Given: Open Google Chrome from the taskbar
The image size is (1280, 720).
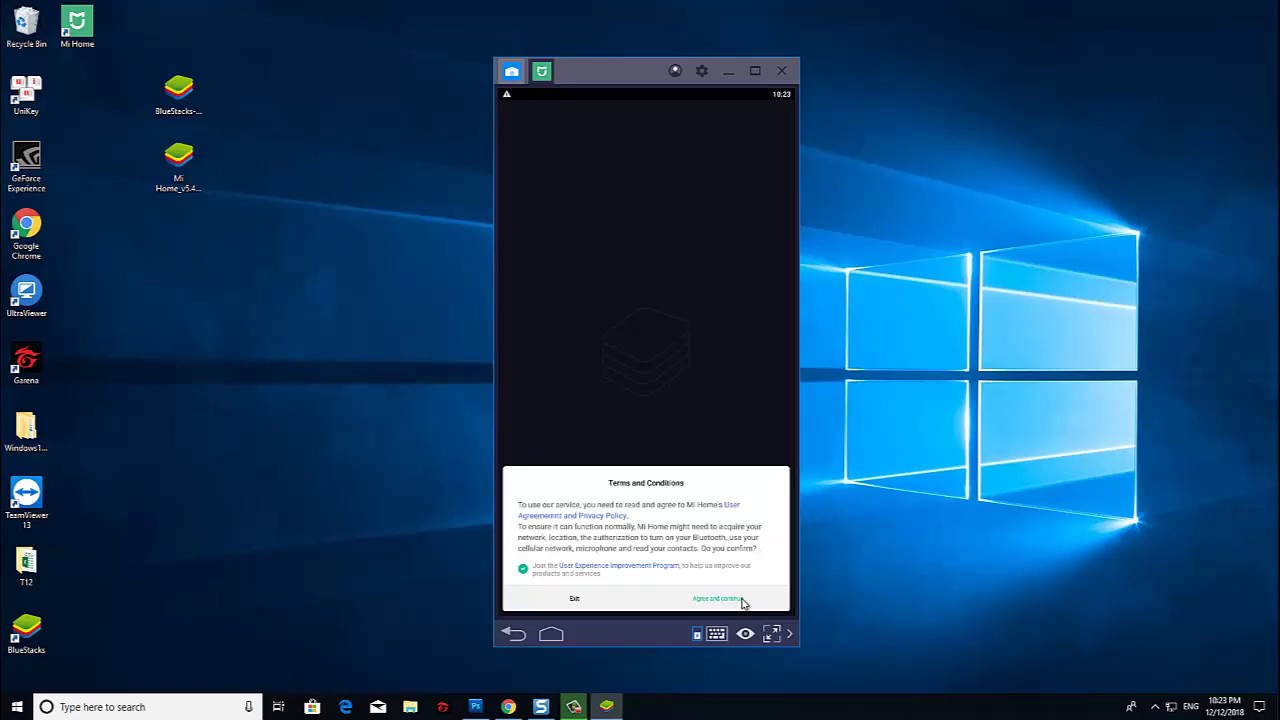Looking at the screenshot, I should coord(508,707).
